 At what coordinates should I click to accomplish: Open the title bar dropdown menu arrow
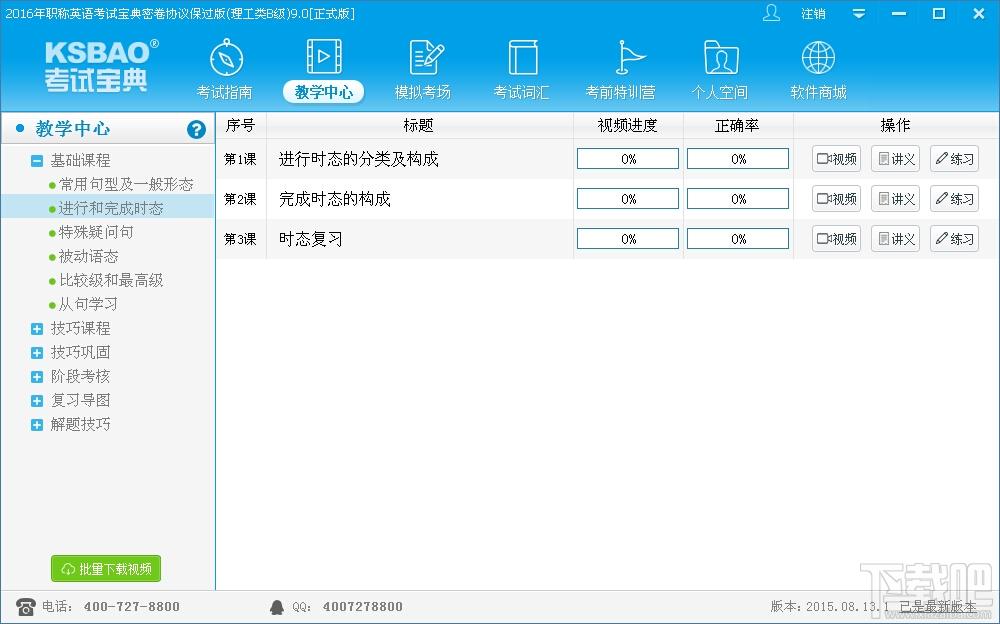tap(859, 14)
